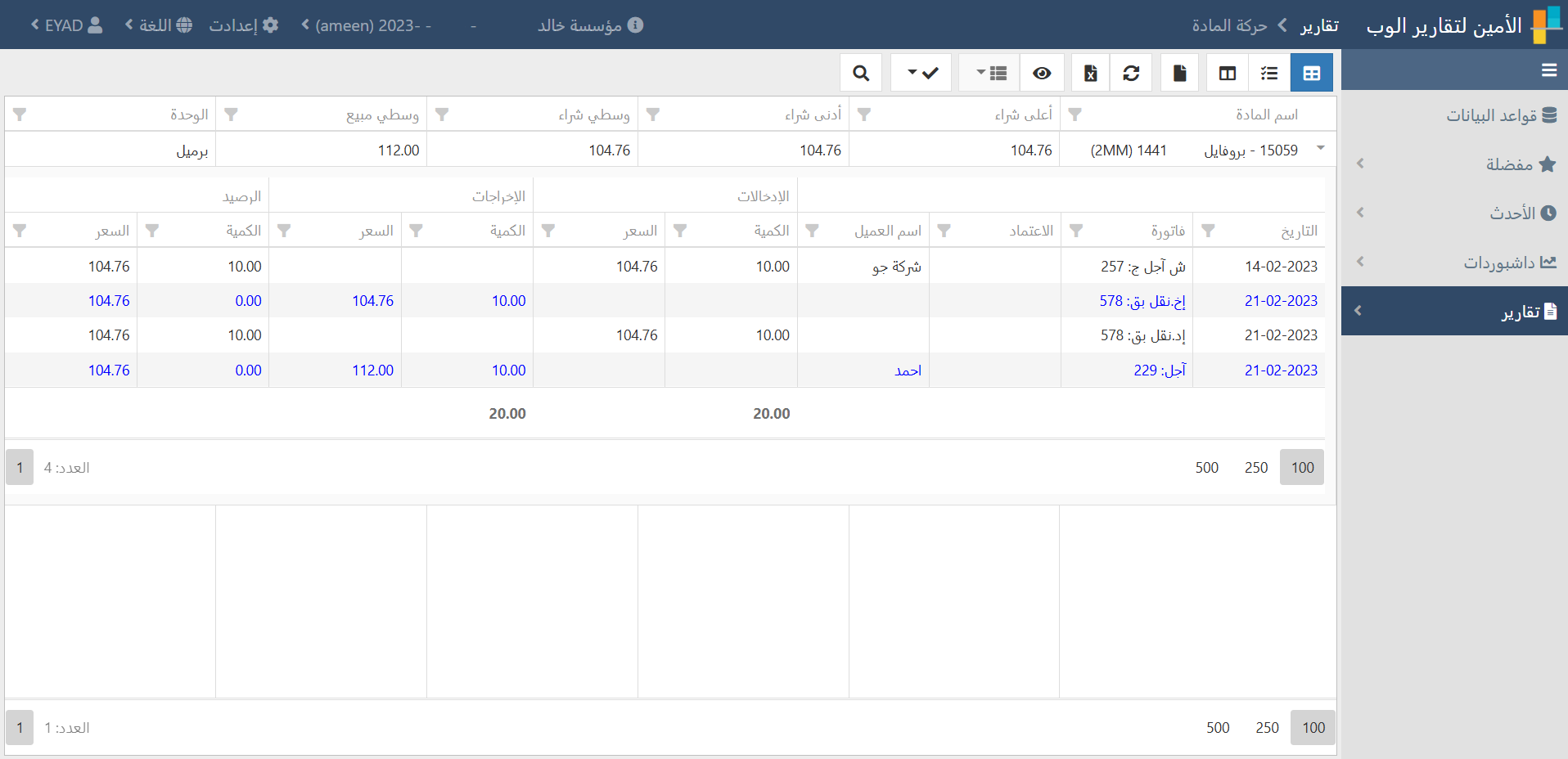
Task: Set page size to 250 in upper pager
Action: 1255,468
